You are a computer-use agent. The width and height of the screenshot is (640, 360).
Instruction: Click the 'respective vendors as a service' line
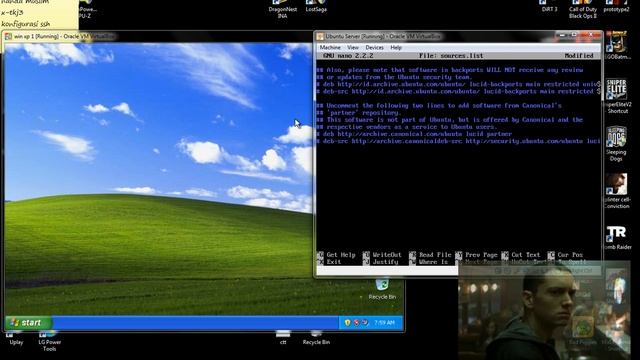tap(407, 127)
